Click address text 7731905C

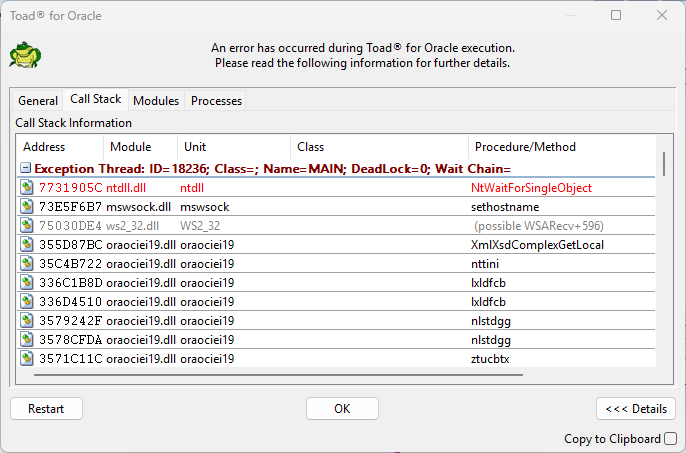click(70, 188)
